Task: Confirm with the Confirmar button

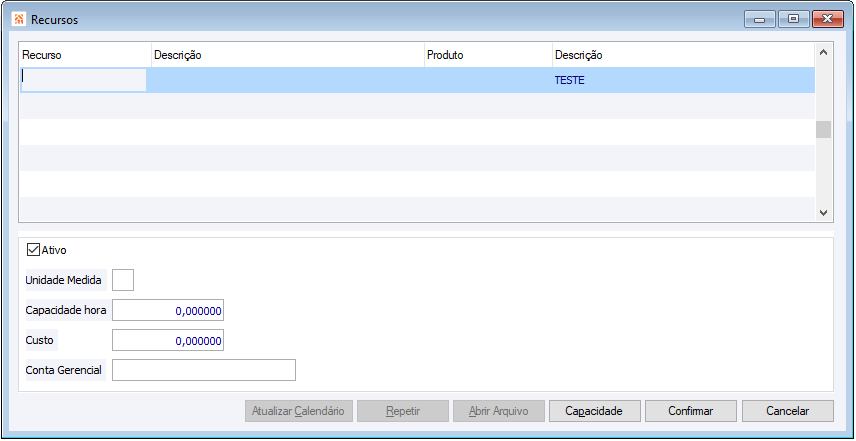Action: pos(691,411)
